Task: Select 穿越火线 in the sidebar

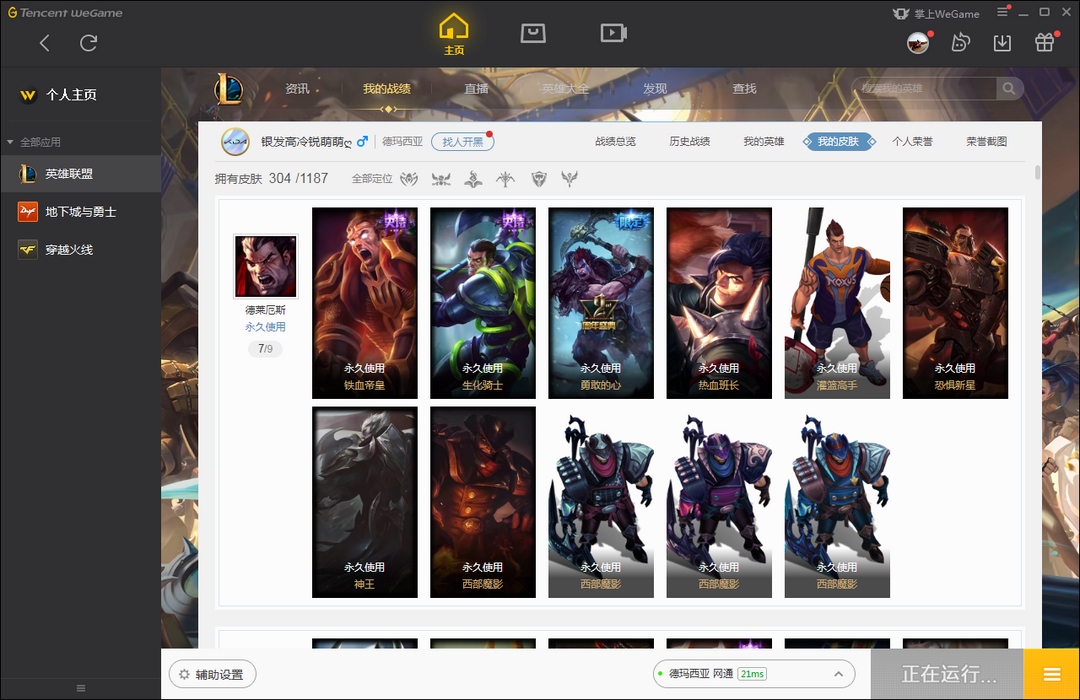Action: [81, 249]
